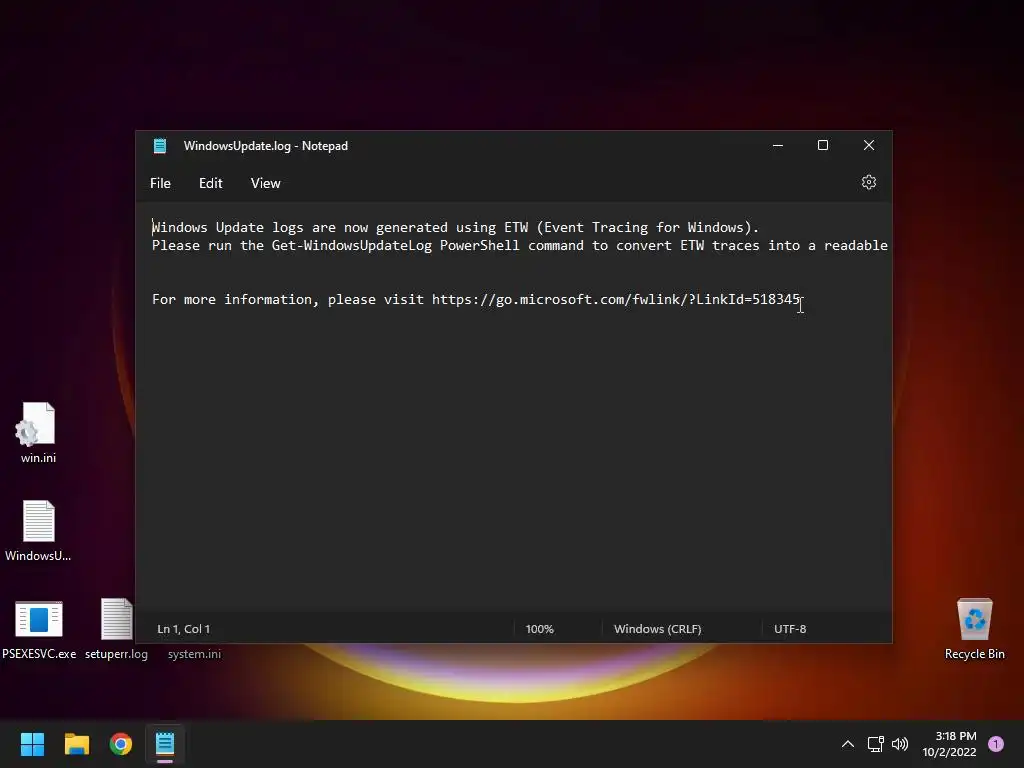Click the Notepad icon in title bar
1024x768 pixels.
pyautogui.click(x=160, y=146)
